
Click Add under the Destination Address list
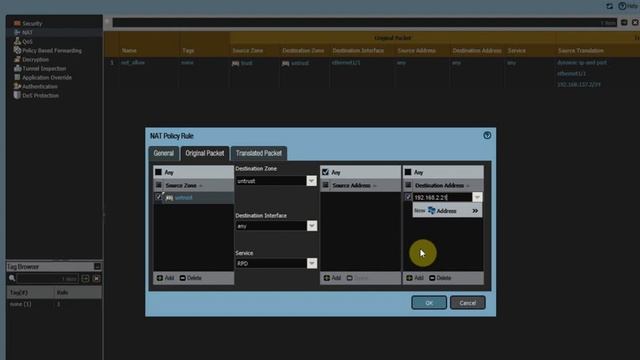pyautogui.click(x=415, y=278)
